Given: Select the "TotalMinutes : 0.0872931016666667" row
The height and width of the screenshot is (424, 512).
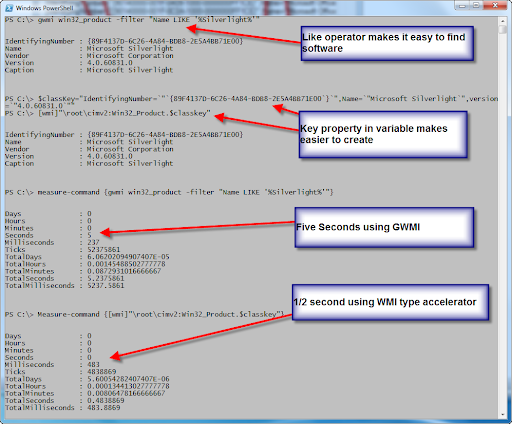Looking at the screenshot, I should (83, 271).
